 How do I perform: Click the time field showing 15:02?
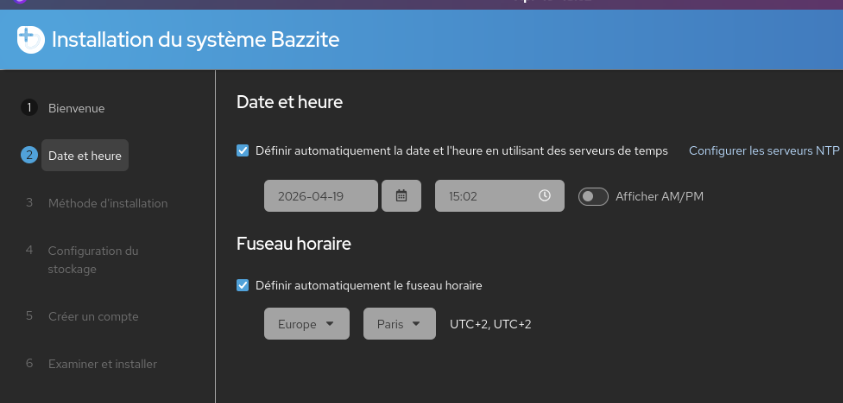coord(485,196)
